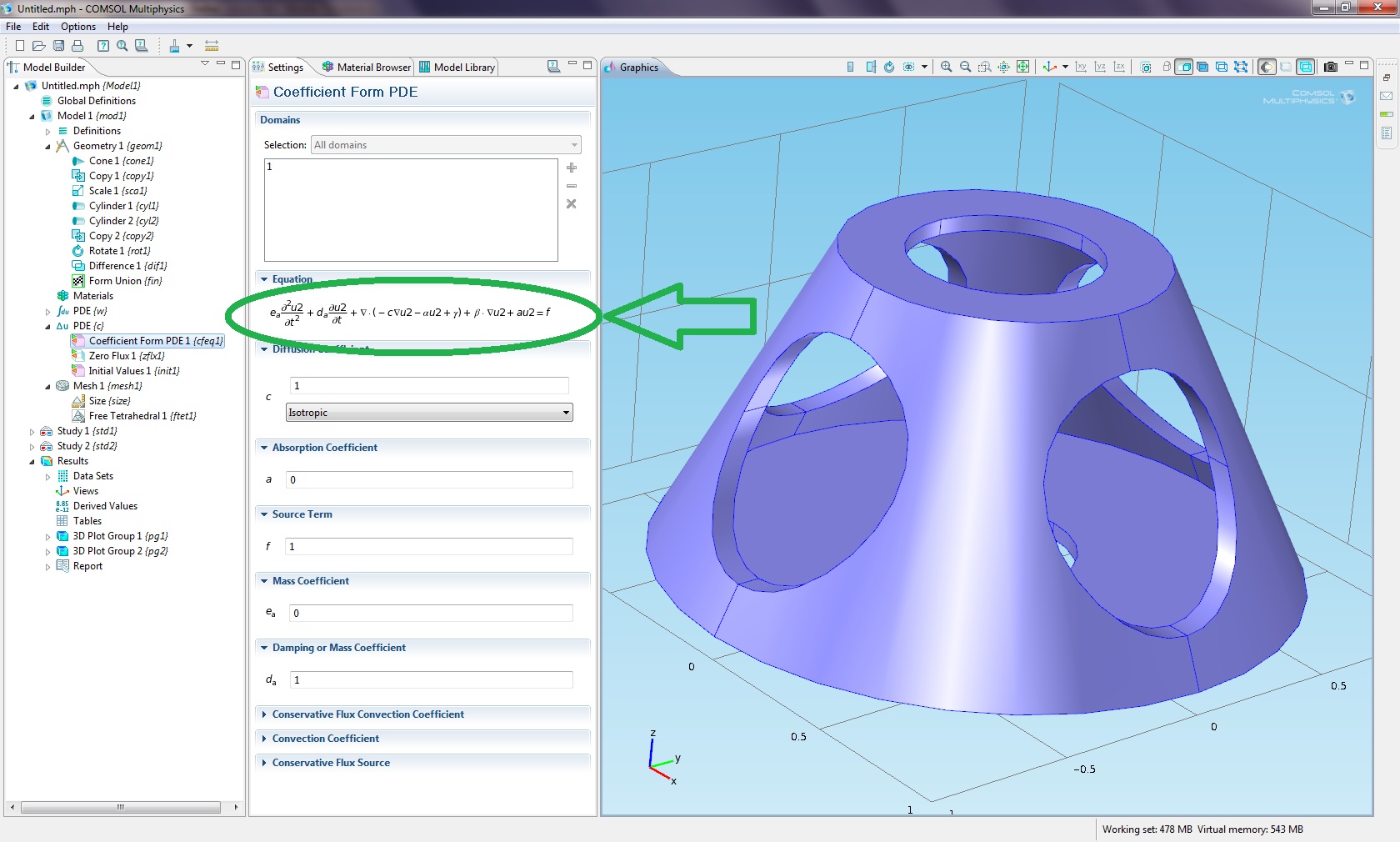Expand the Study 1 tree node
The height and width of the screenshot is (842, 1400).
click(x=32, y=431)
